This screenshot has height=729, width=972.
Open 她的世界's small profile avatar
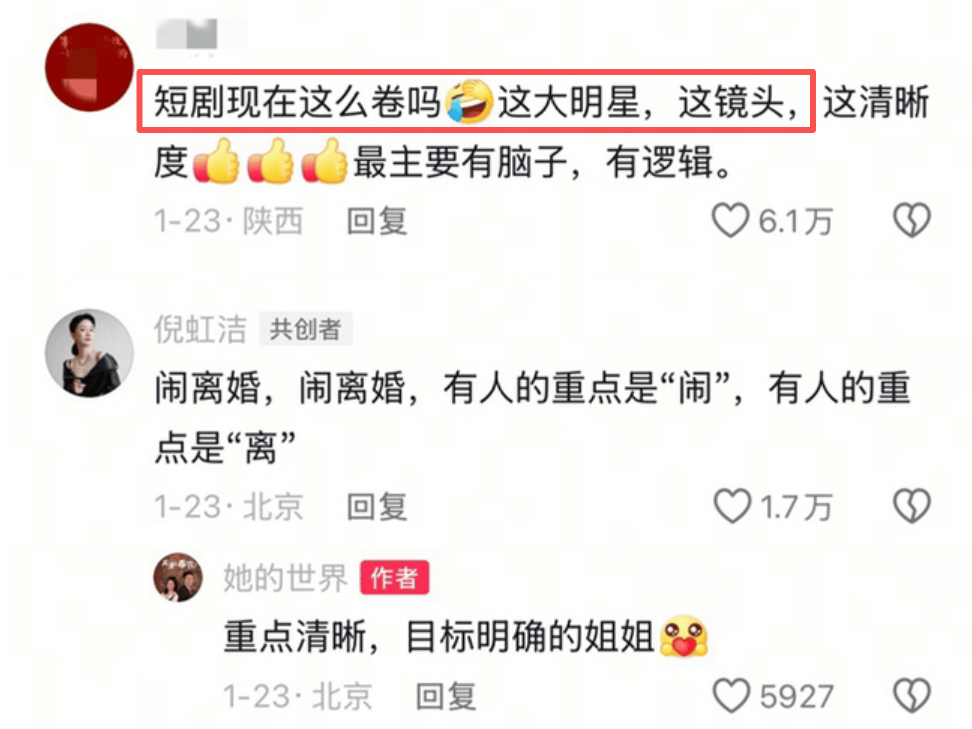coord(178,577)
